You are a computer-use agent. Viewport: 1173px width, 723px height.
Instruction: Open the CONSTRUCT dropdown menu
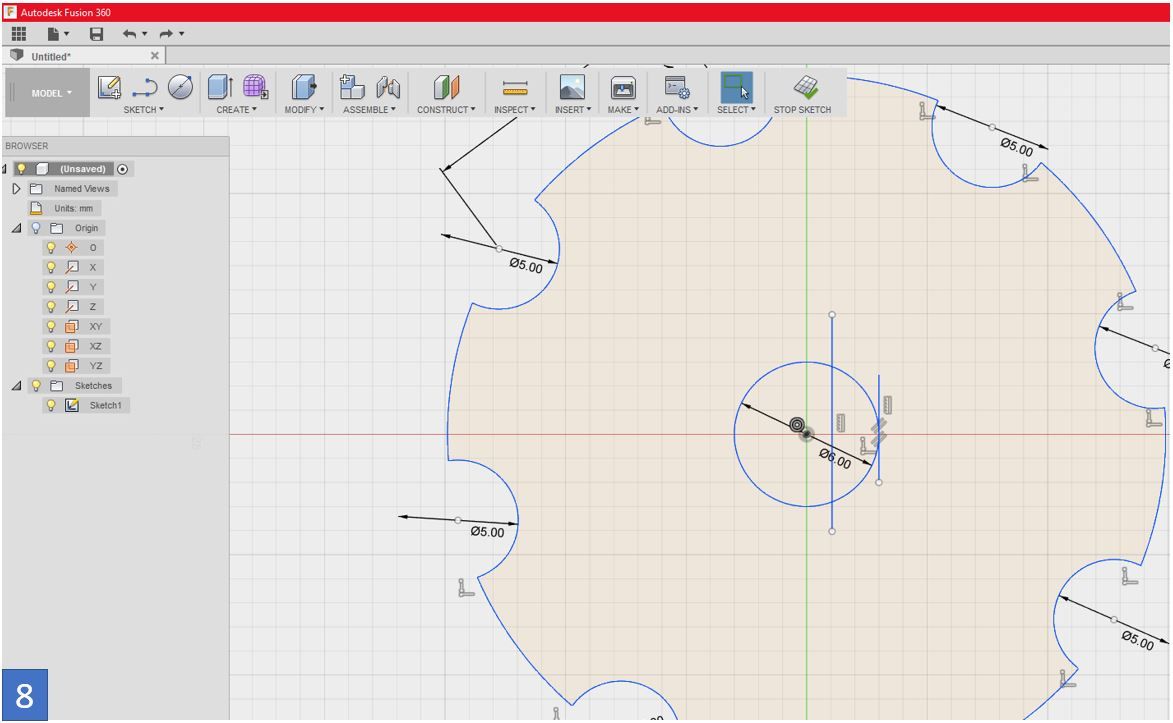(446, 109)
